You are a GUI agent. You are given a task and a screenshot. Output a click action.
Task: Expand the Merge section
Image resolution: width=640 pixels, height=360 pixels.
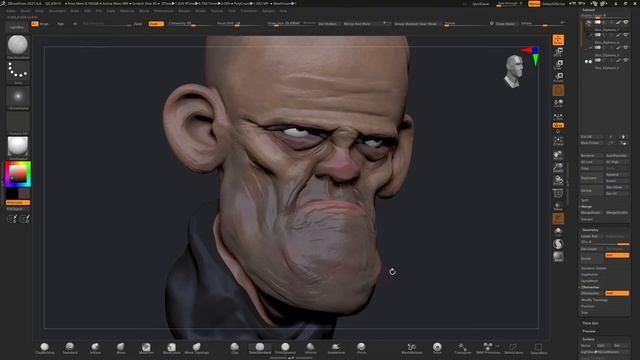[587, 207]
